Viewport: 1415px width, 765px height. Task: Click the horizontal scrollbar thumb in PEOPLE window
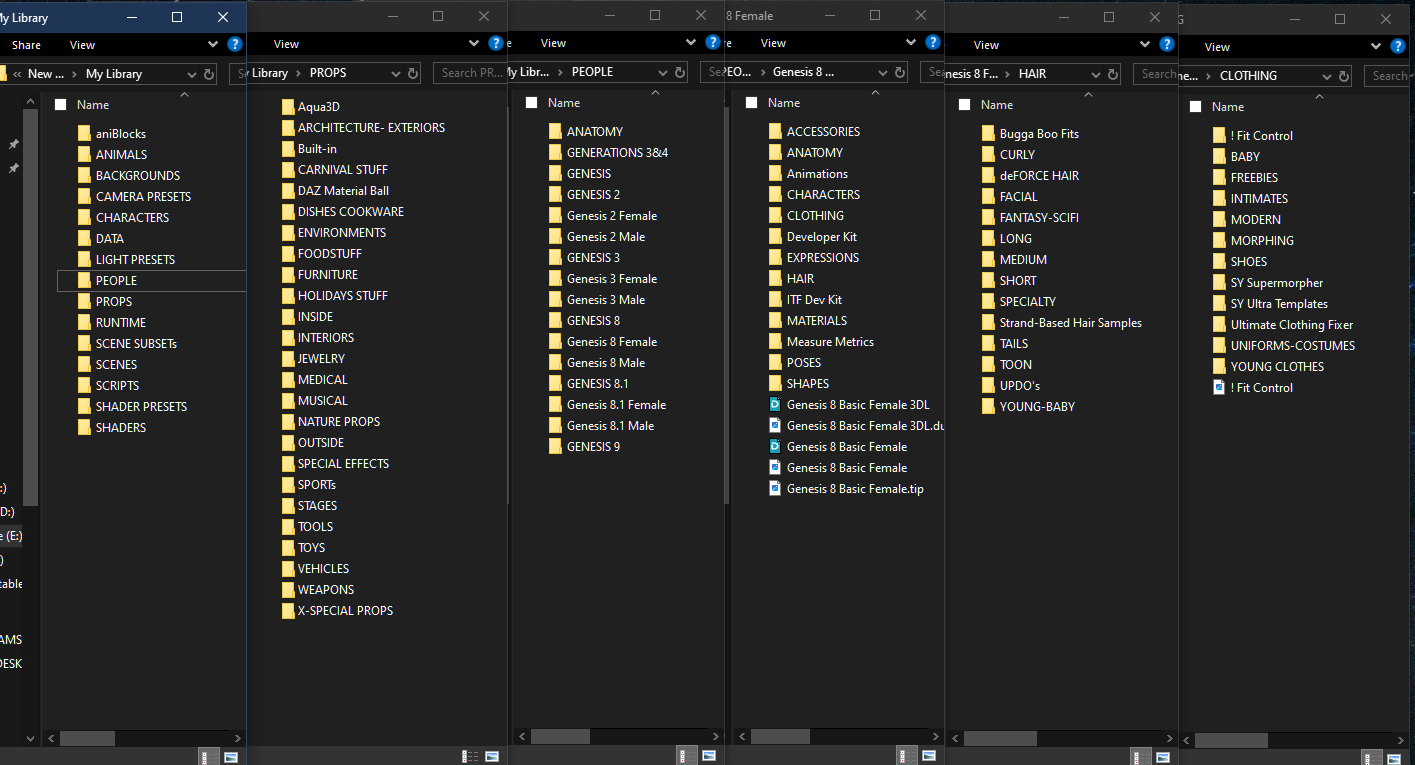click(560, 737)
